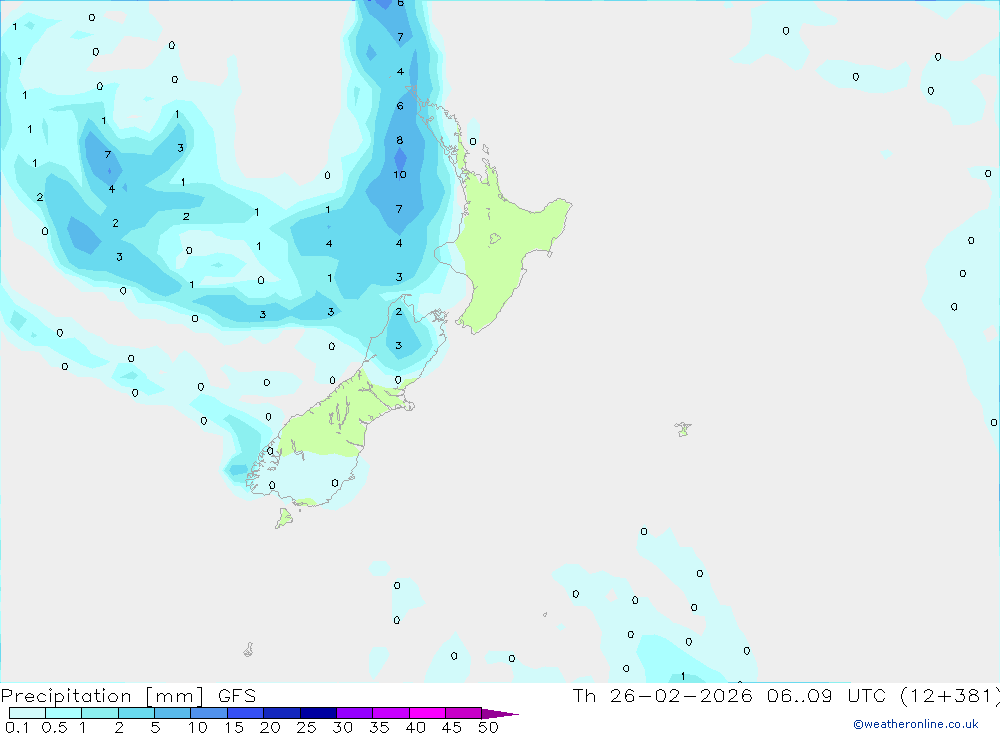This screenshot has height=733, width=1000.
Task: Click the '0.5' legend label
Action: tap(54, 727)
